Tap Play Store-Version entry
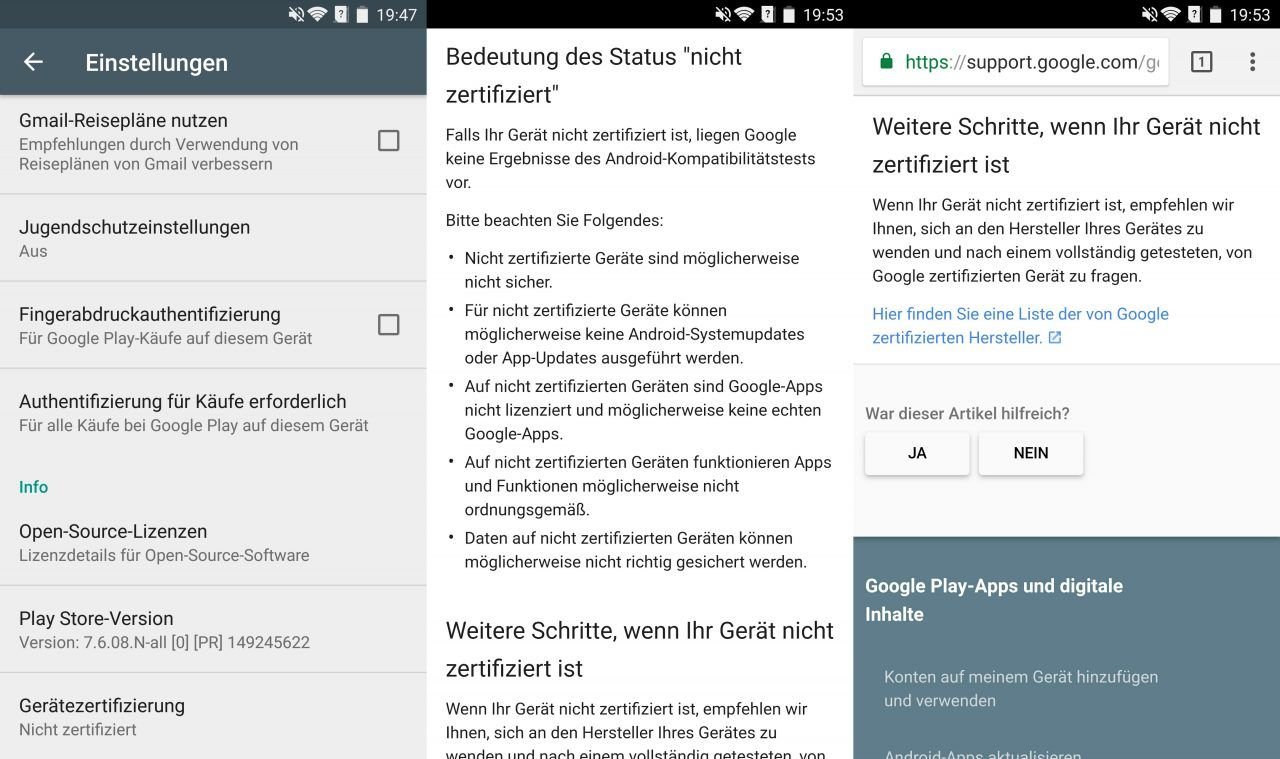Image resolution: width=1280 pixels, height=759 pixels. click(x=213, y=629)
